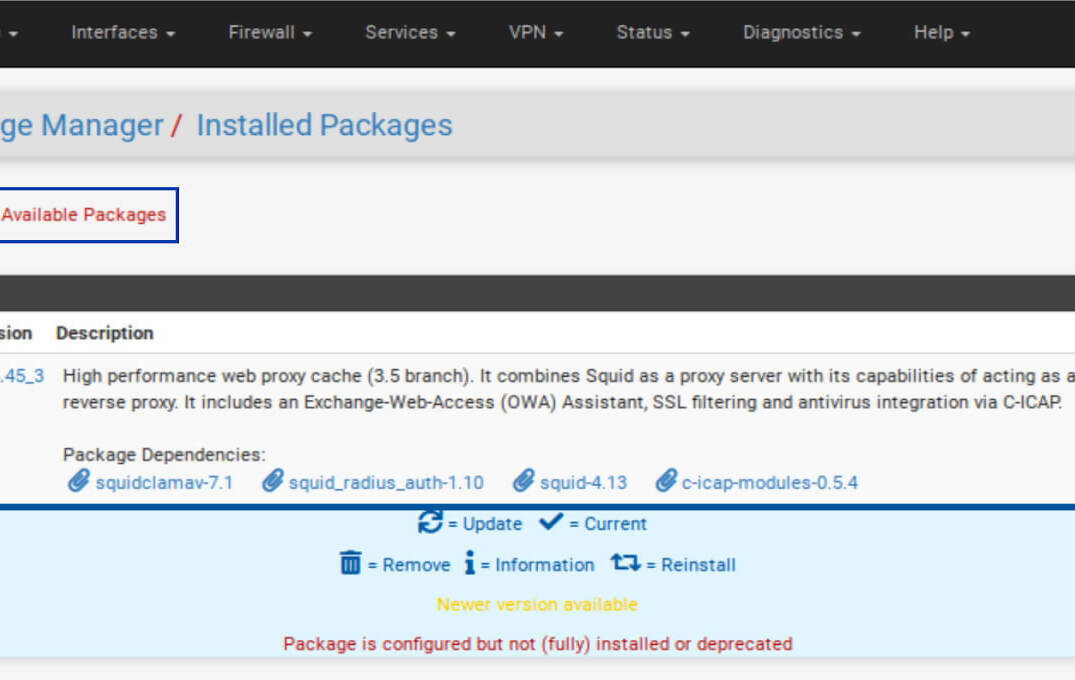
Task: Click the Description column header
Action: click(105, 333)
